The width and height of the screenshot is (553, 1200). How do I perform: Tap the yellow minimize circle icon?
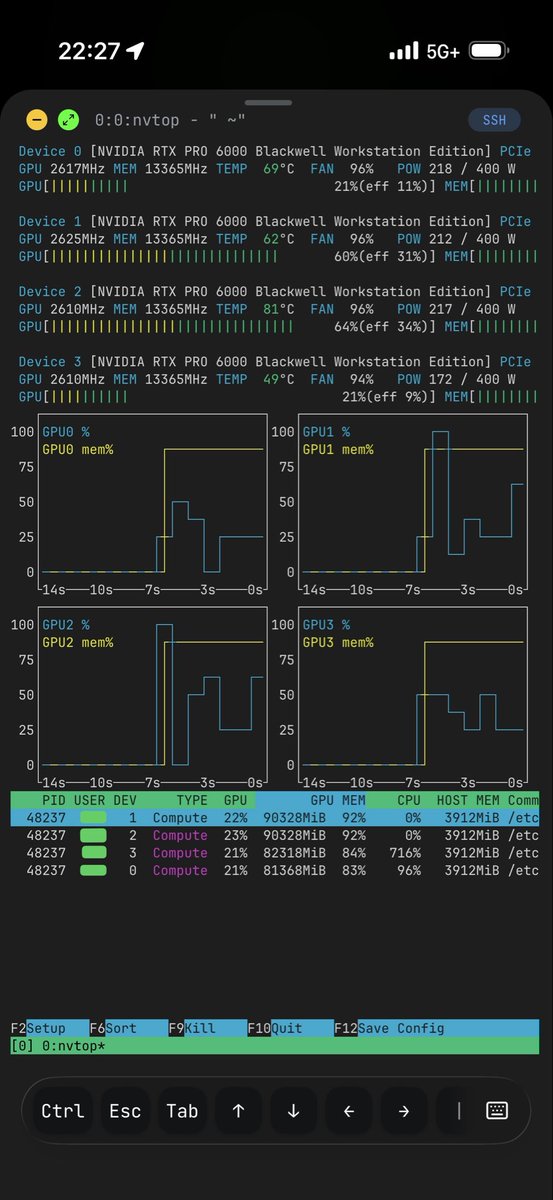coord(37,120)
